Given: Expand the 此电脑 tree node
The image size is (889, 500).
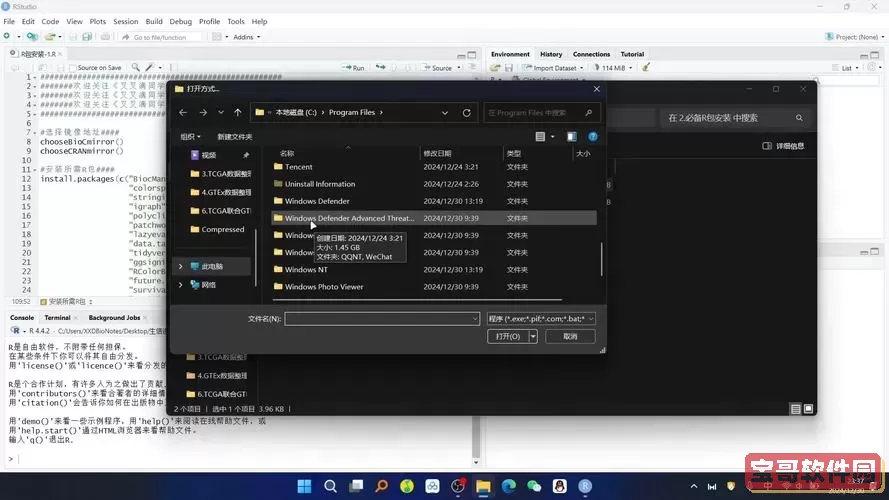Looking at the screenshot, I should click(181, 266).
